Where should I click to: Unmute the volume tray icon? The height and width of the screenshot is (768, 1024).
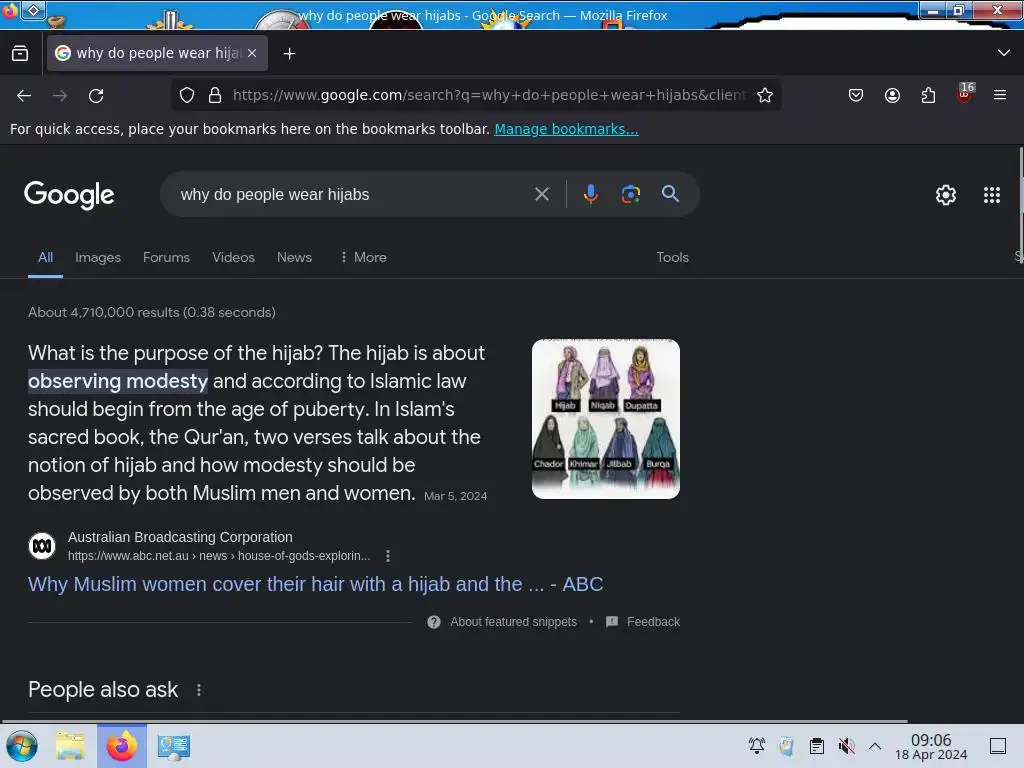tap(846, 746)
